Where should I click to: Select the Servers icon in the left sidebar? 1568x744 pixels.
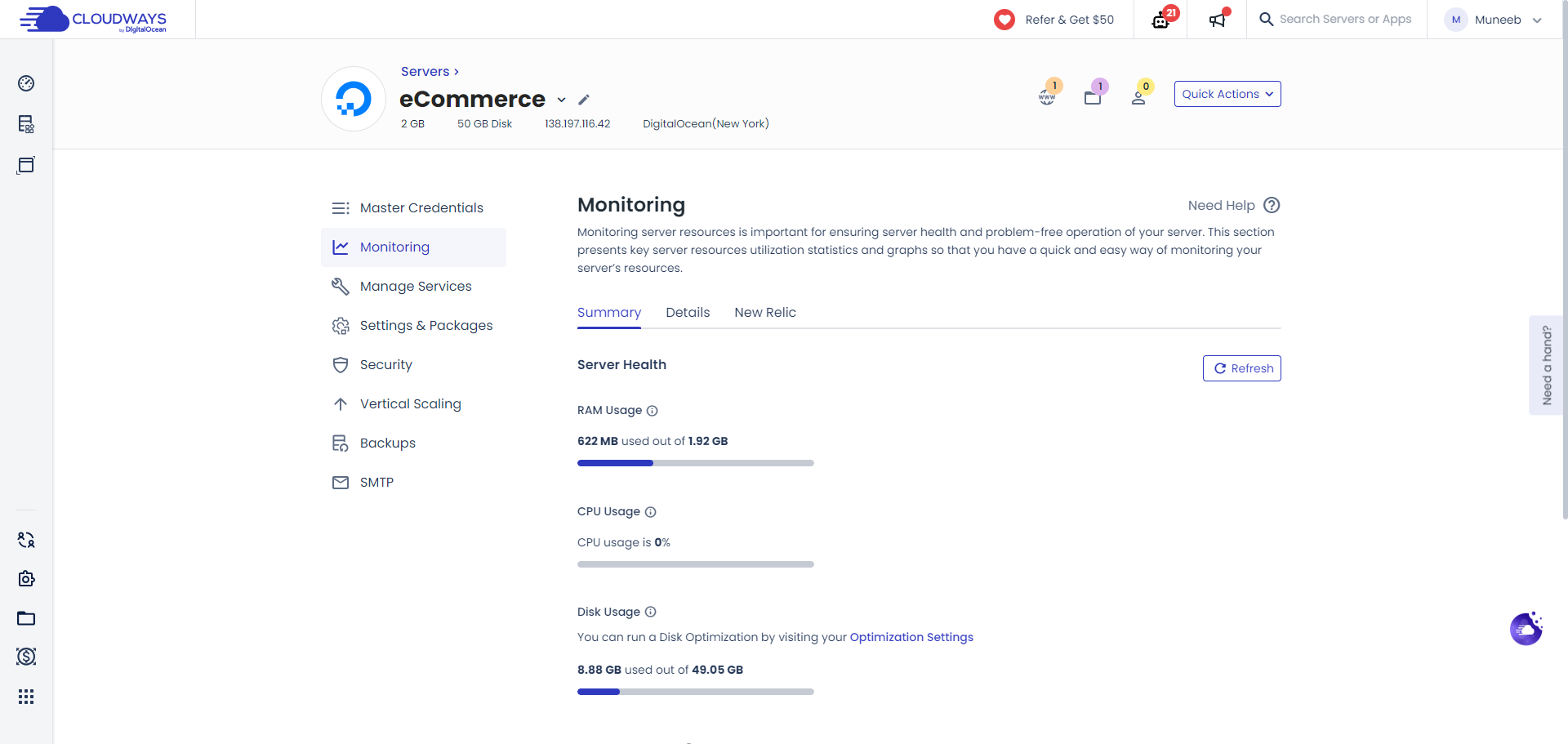(26, 124)
